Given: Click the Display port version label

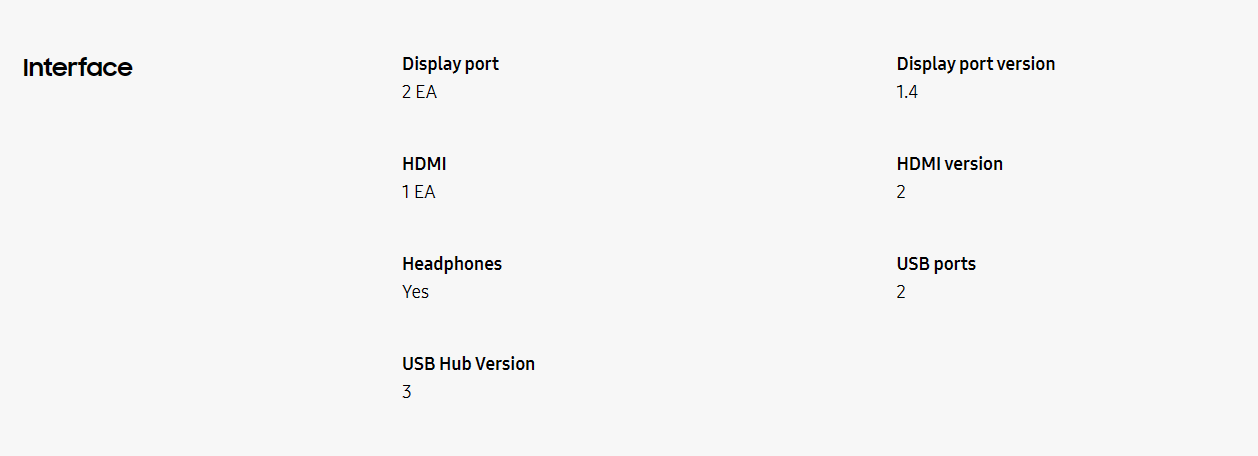Looking at the screenshot, I should (x=975, y=64).
